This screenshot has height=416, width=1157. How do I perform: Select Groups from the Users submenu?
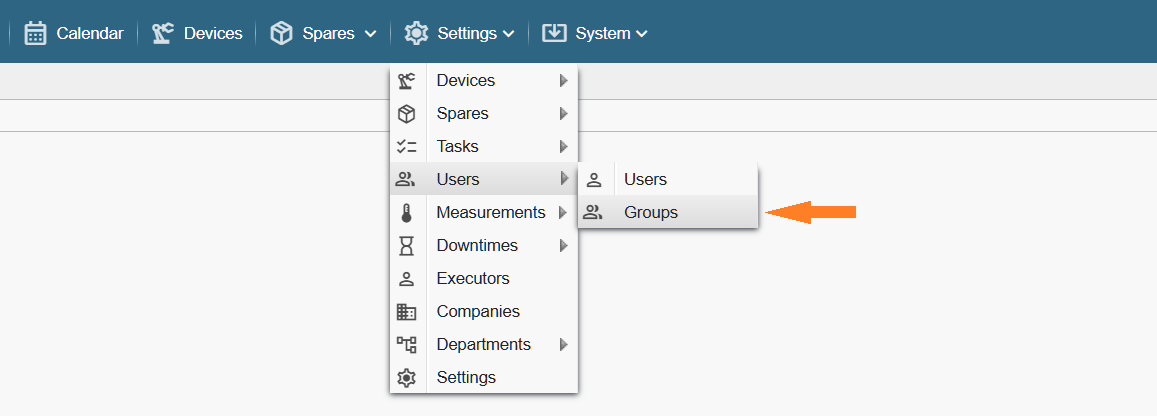(x=651, y=212)
